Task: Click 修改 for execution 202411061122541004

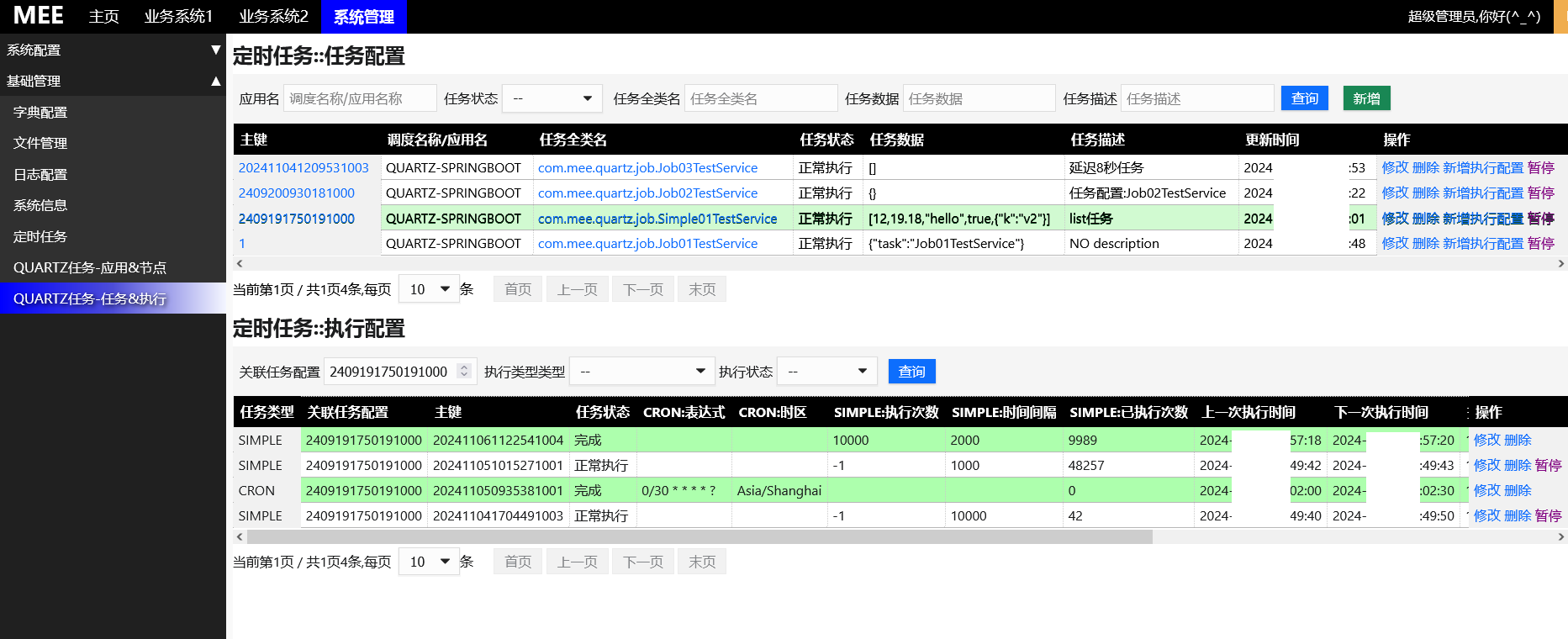Action: 1486,440
